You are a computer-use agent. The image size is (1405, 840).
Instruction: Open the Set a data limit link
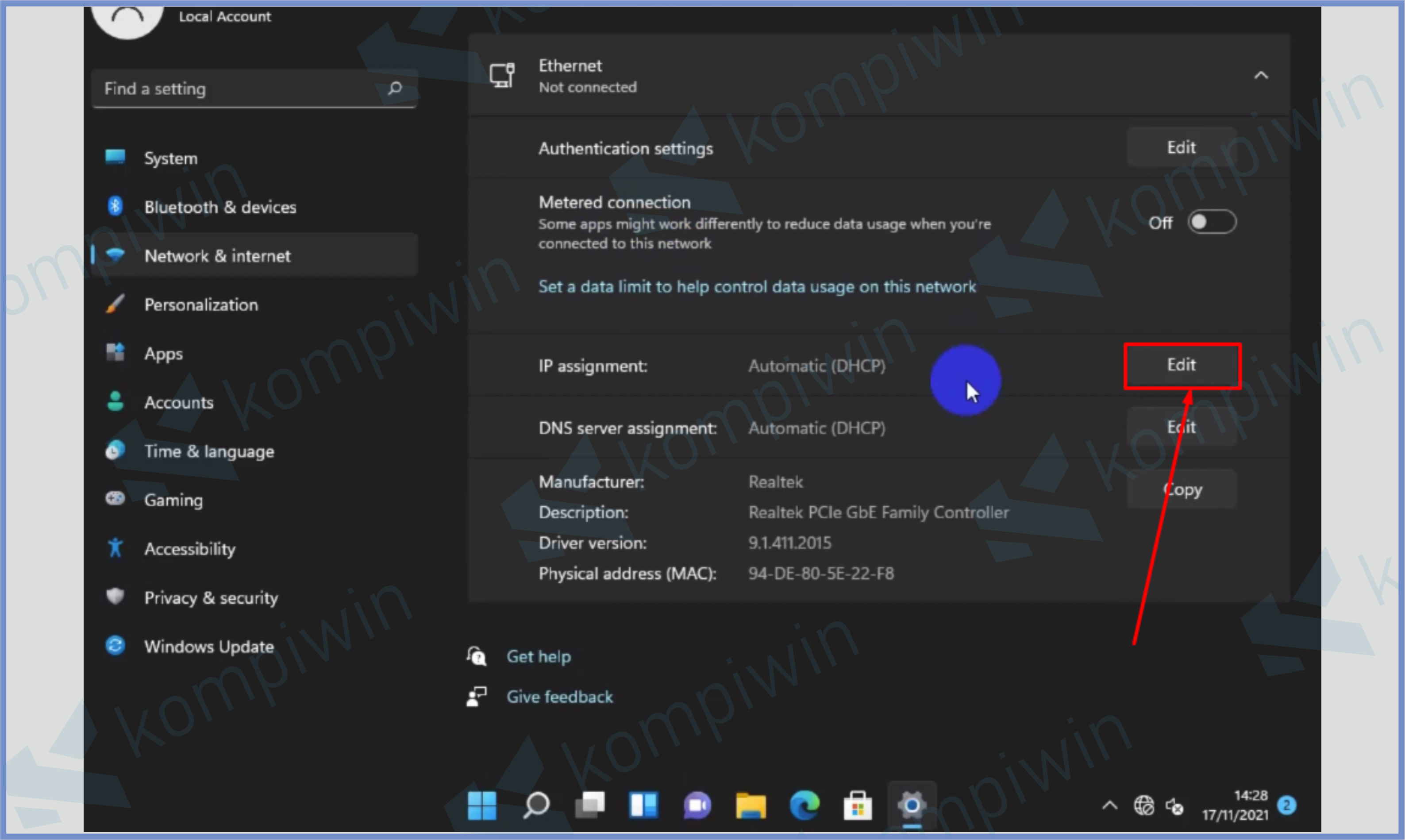click(757, 286)
